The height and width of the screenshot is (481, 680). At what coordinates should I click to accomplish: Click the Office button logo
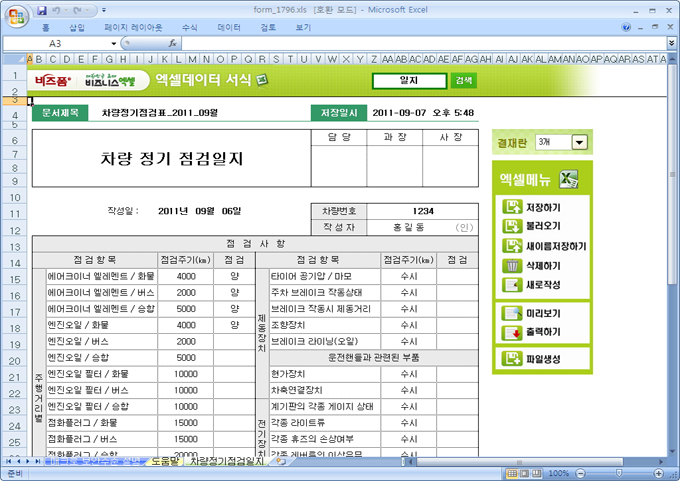pyautogui.click(x=16, y=16)
